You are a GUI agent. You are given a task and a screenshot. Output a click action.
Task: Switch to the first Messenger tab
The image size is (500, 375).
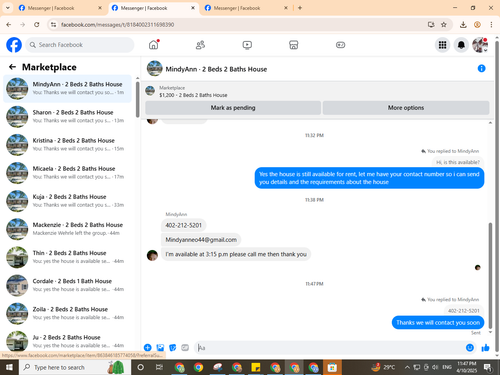(x=60, y=8)
